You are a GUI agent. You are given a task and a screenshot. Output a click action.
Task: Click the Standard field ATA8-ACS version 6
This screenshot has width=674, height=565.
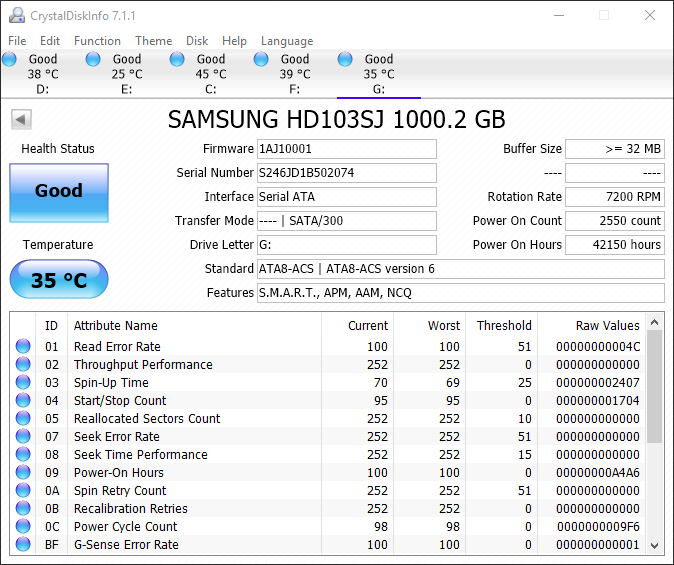(461, 269)
